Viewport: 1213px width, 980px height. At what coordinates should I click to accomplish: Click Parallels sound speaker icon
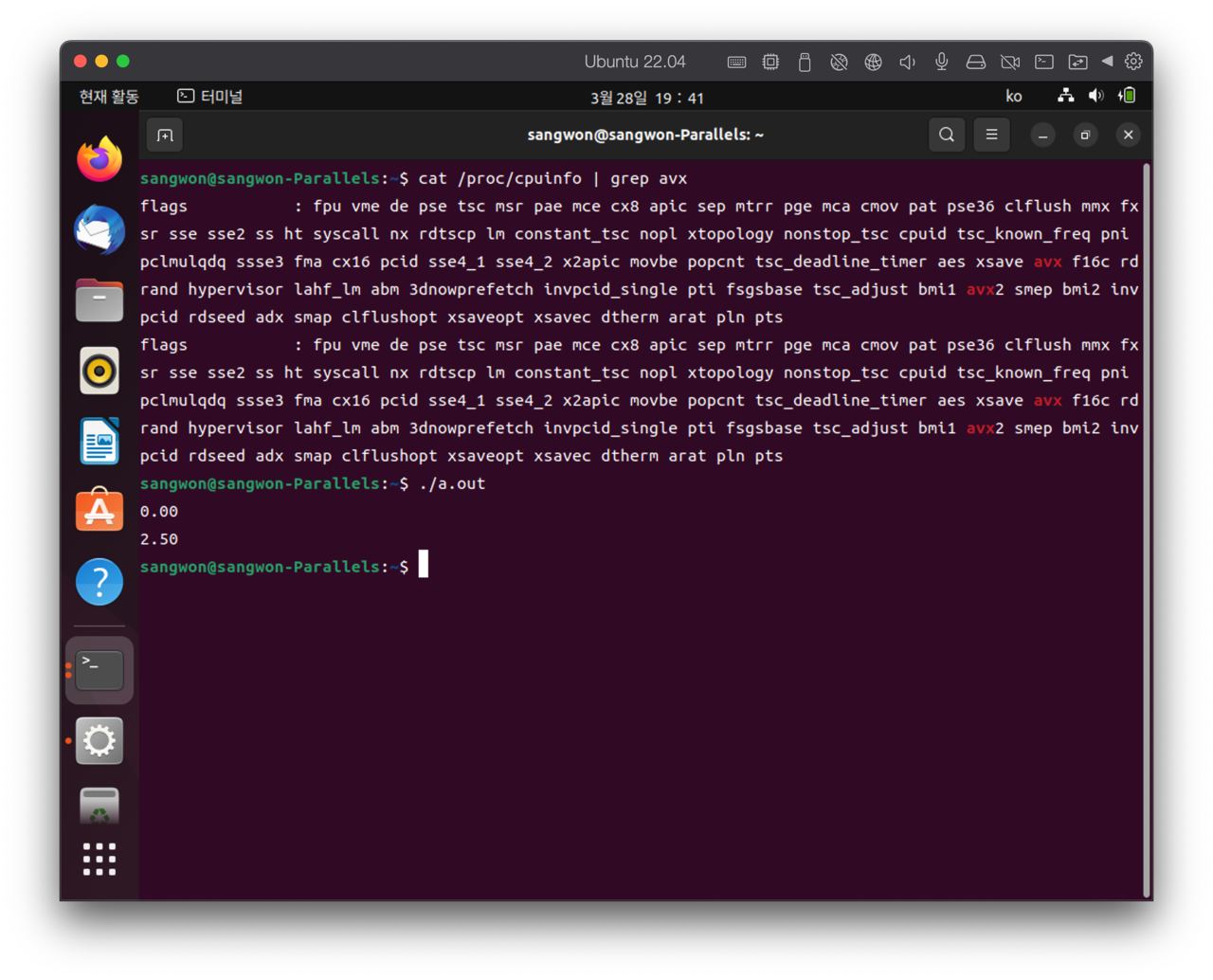[x=907, y=62]
